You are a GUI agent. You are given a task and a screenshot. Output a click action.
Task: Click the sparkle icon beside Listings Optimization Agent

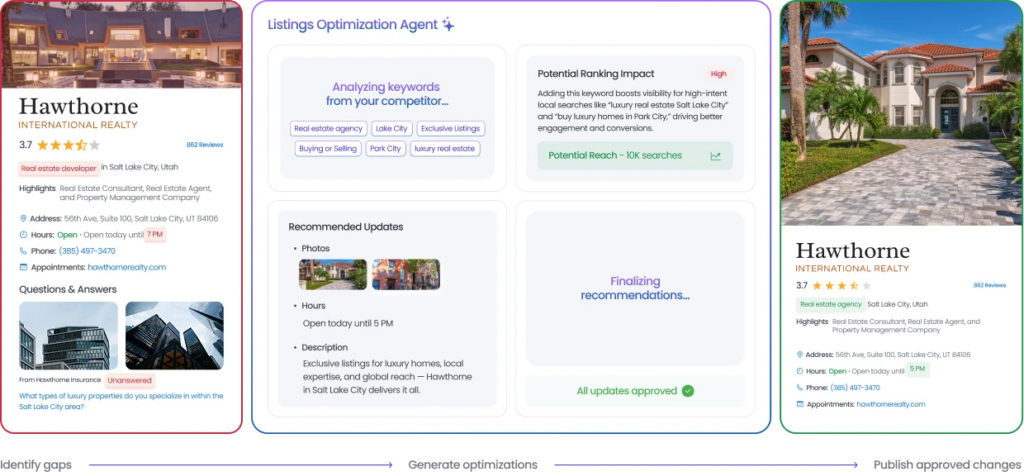(448, 25)
